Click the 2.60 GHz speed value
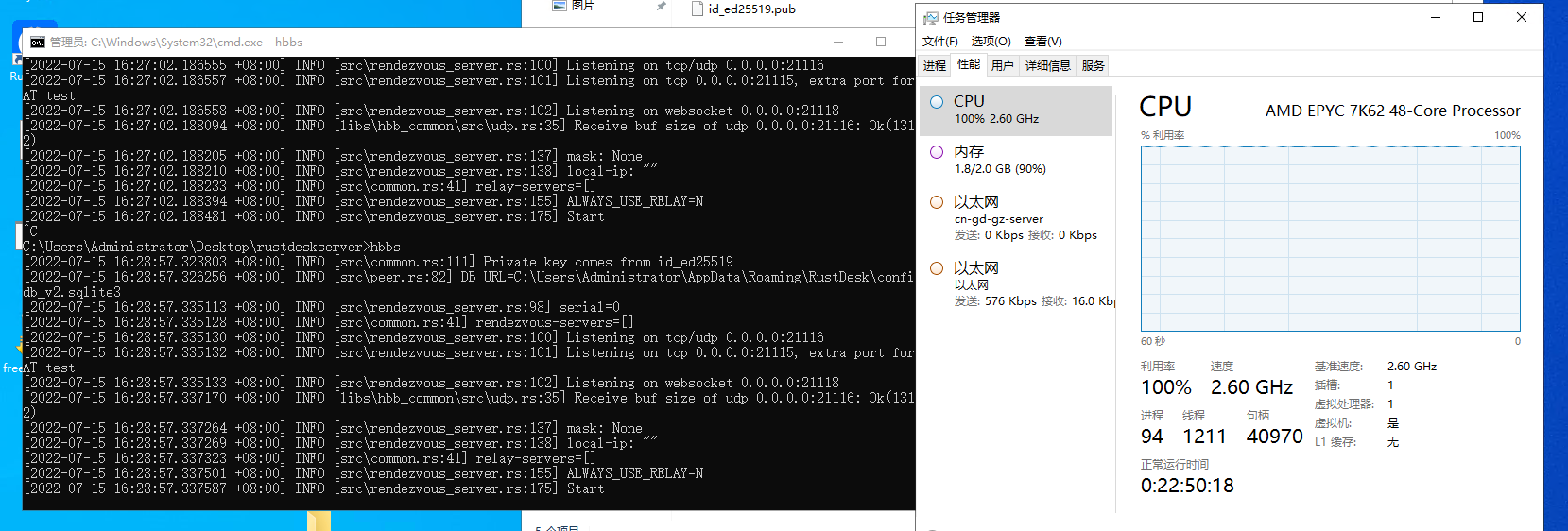This screenshot has width=1568, height=531. tap(1251, 387)
